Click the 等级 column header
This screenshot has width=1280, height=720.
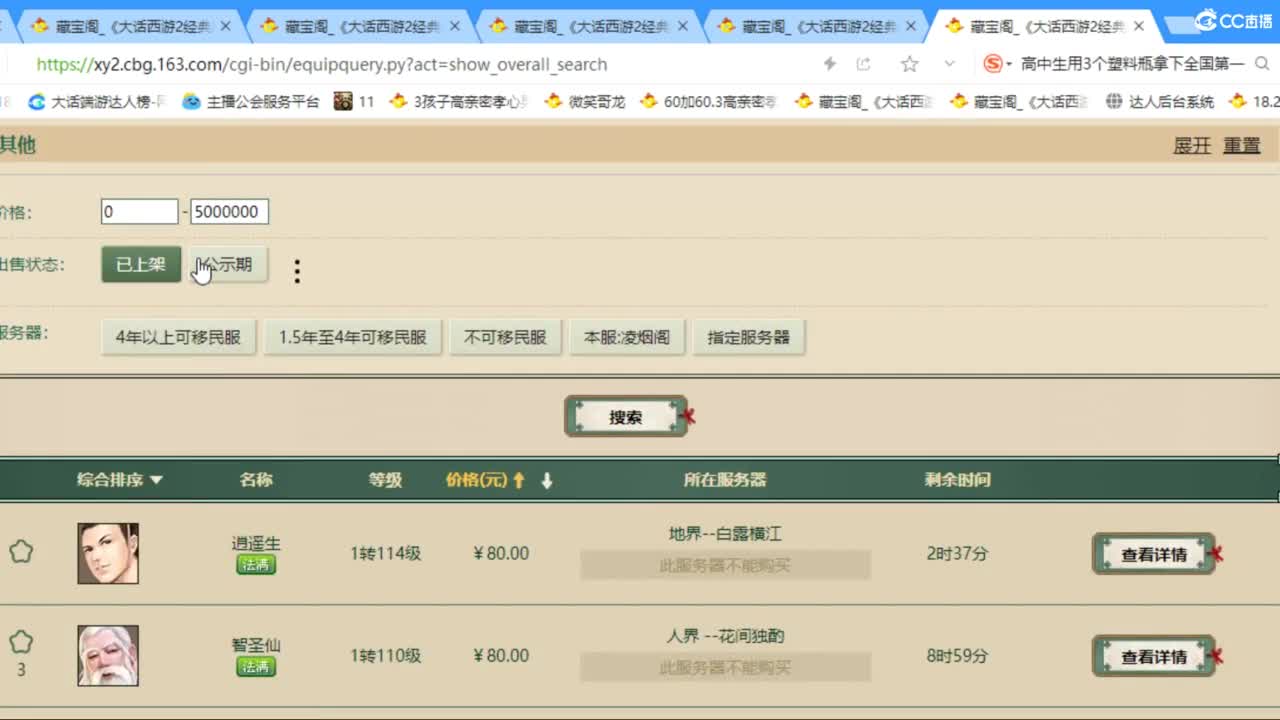pyautogui.click(x=385, y=480)
